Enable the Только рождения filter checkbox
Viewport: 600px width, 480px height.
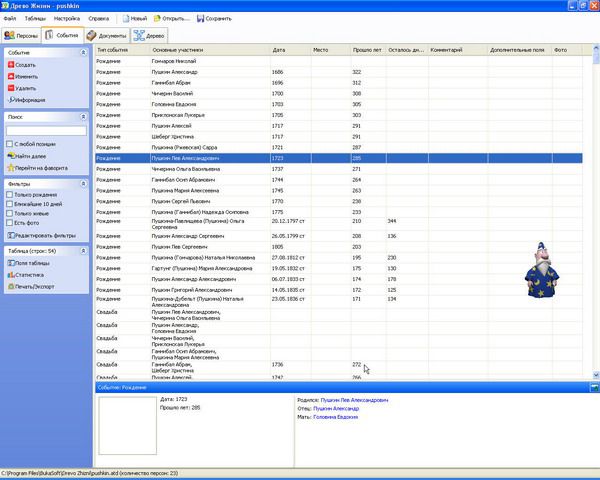pos(9,195)
